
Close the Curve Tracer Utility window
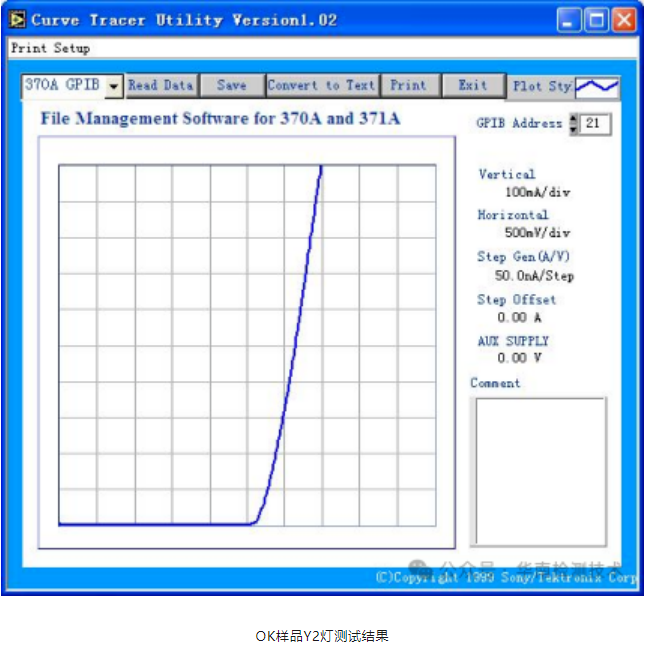point(623,20)
